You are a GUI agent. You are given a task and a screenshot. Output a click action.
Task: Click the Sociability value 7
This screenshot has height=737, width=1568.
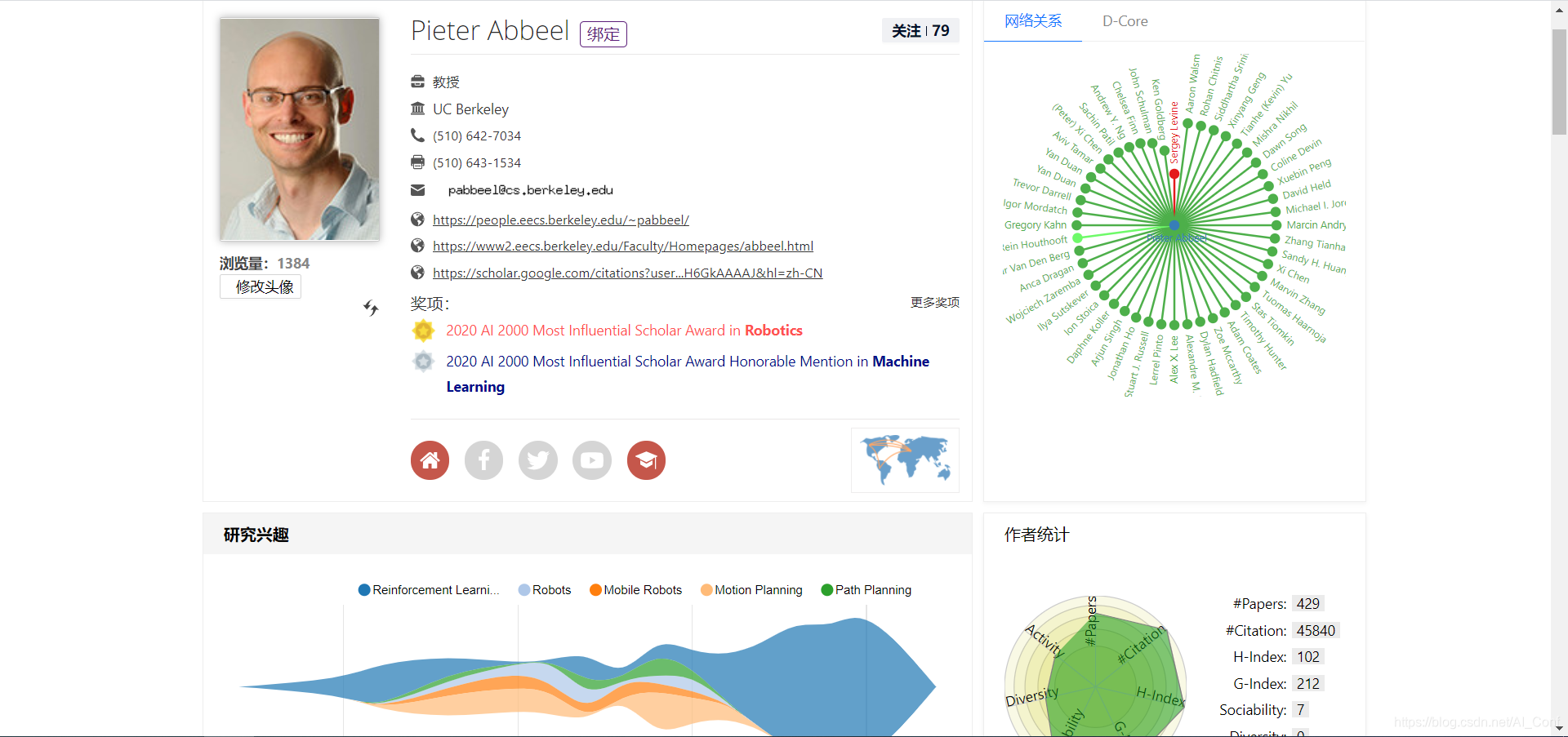pyautogui.click(x=1300, y=710)
